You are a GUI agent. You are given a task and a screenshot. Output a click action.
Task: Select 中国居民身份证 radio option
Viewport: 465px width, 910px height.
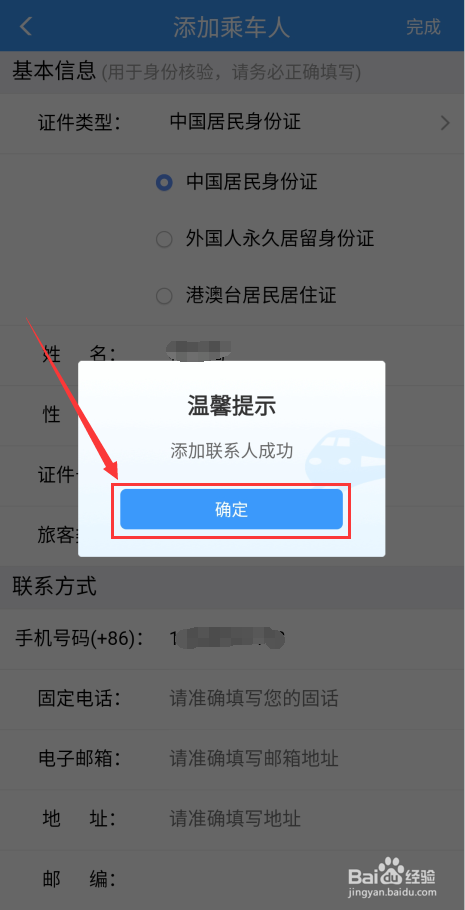tap(164, 183)
